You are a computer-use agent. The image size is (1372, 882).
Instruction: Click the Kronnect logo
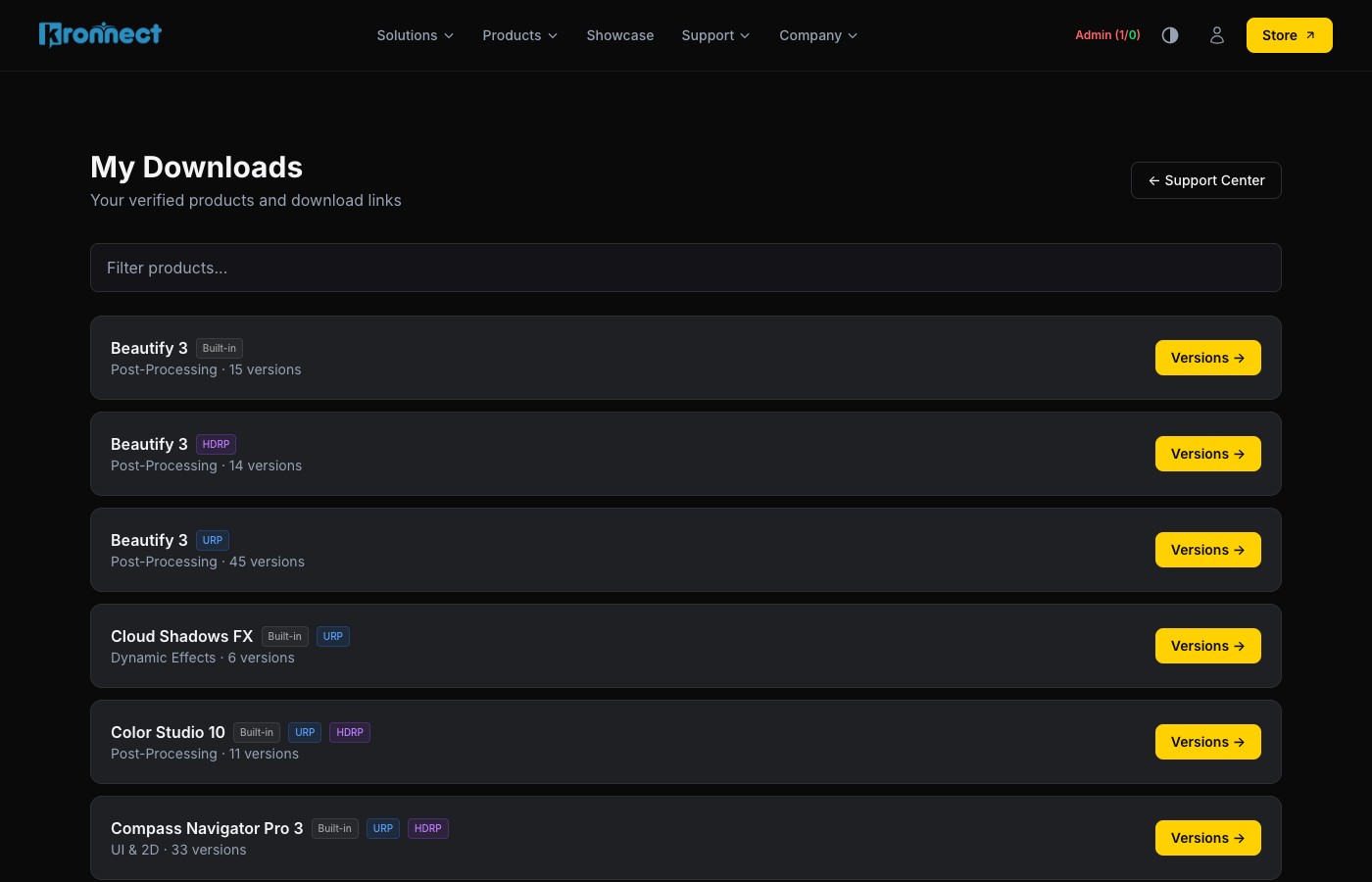(100, 33)
